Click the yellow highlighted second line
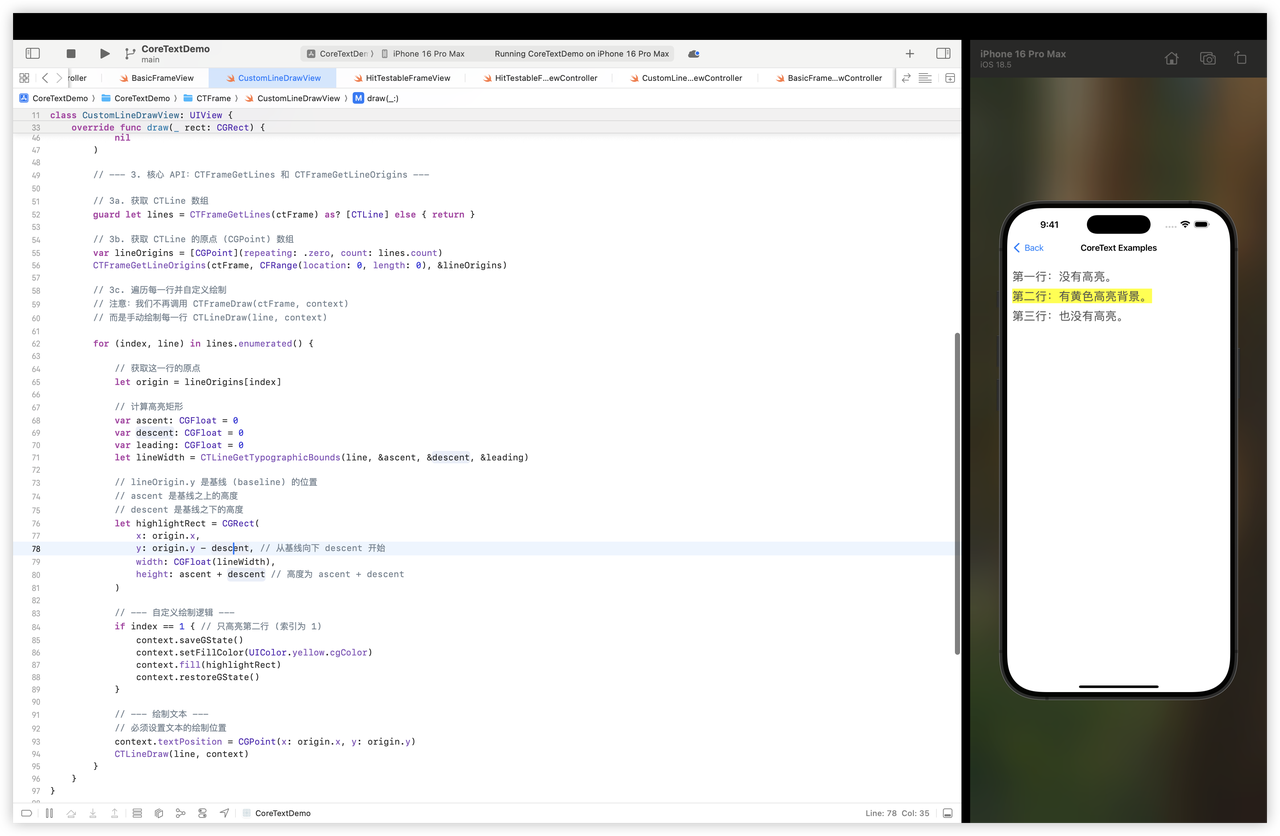Viewport: 1280px width, 836px height. [1082, 296]
